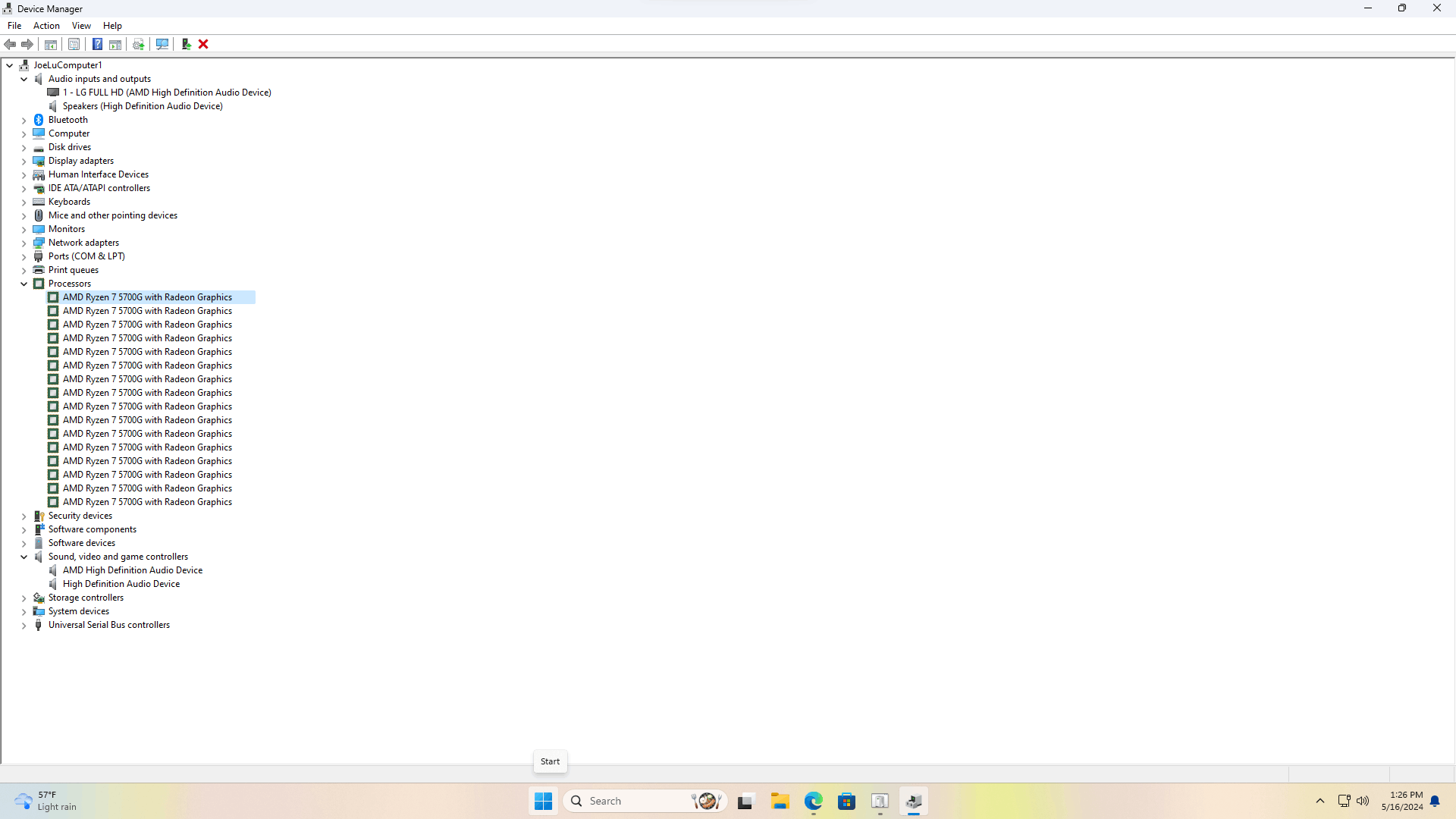Click the Show/Hide Action Pane icon
1456x819 pixels.
coord(115,45)
